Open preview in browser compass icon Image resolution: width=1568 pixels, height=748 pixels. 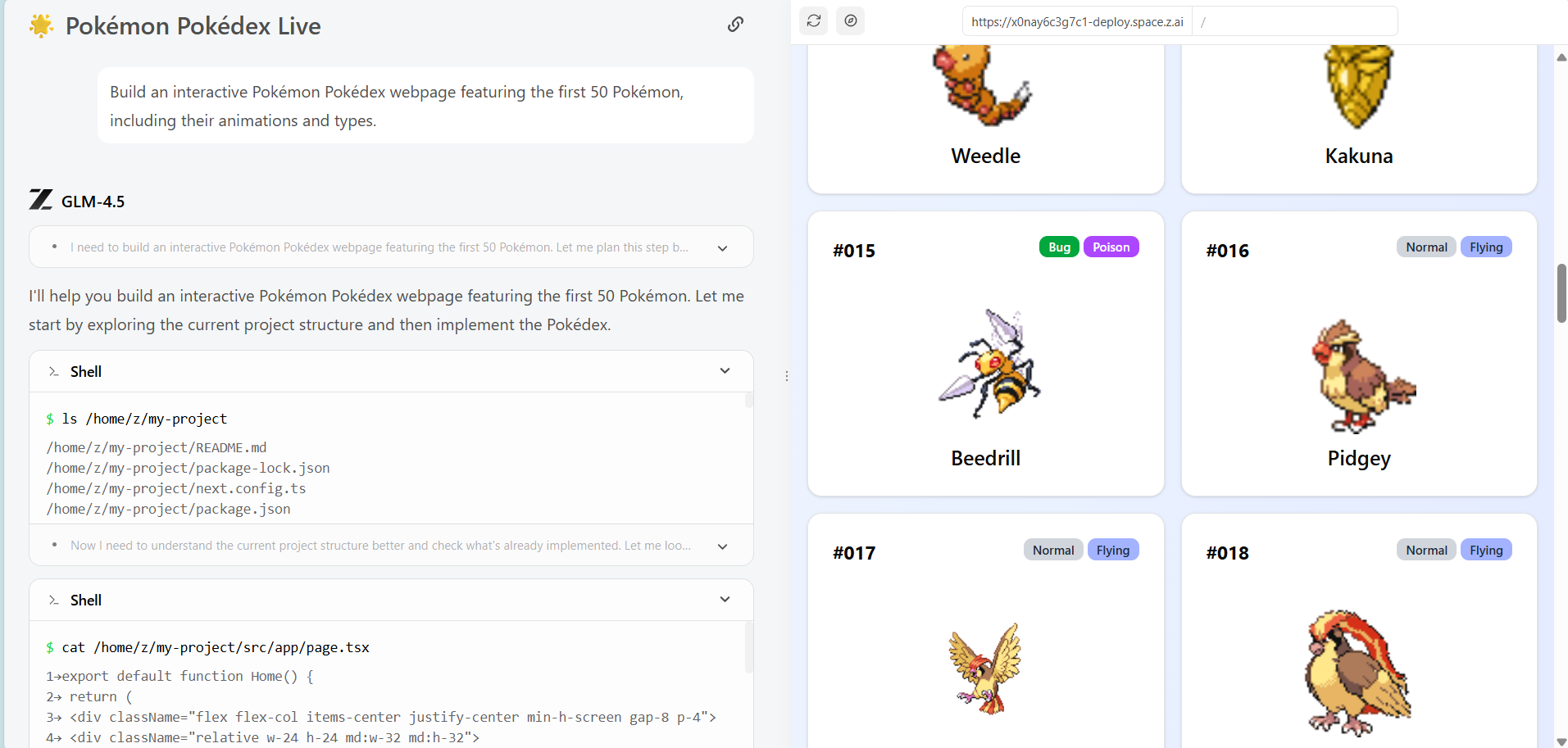point(851,20)
